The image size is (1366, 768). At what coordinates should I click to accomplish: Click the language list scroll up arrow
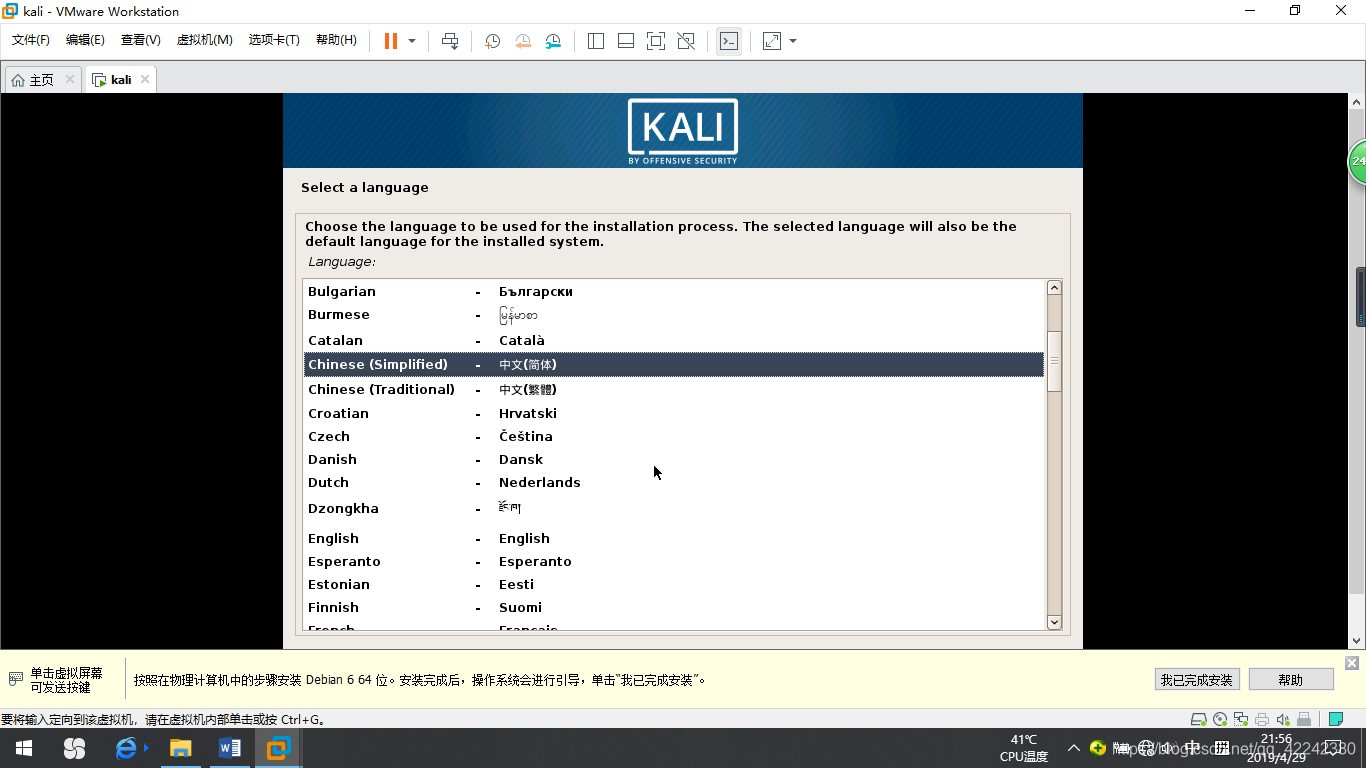[1054, 288]
